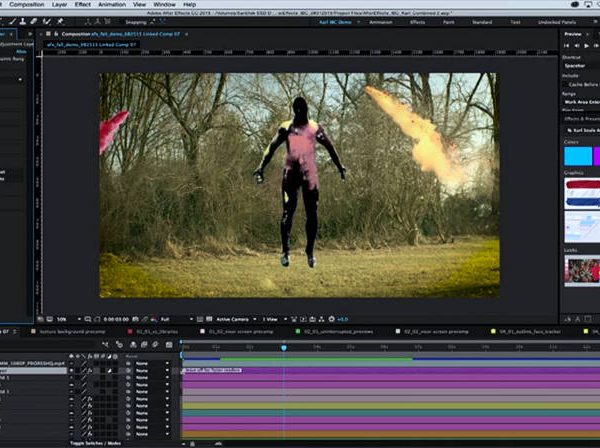The width and height of the screenshot is (600, 448).
Task: Toggle the transparency grid button
Action: pyautogui.click(x=209, y=319)
